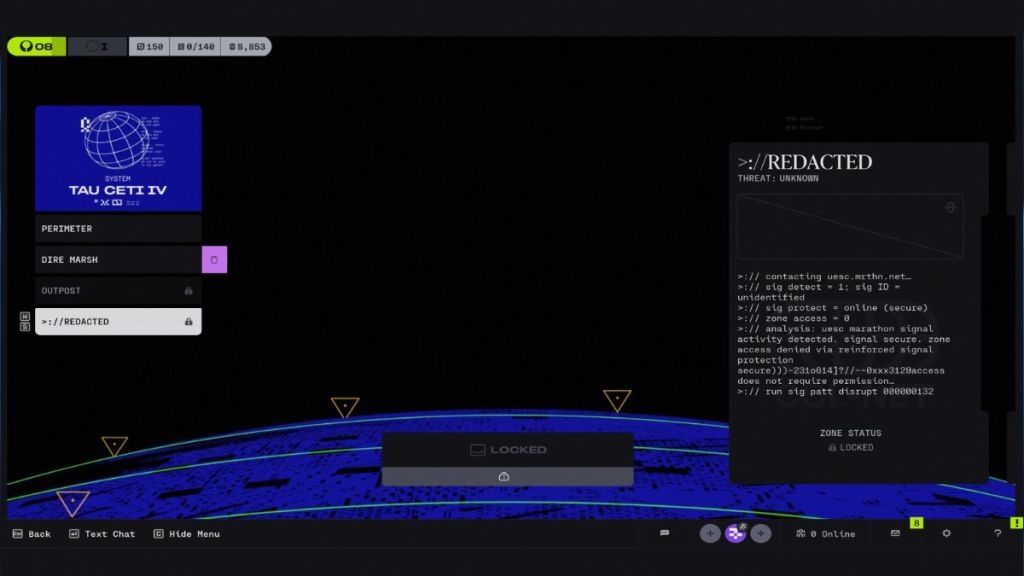This screenshot has width=1024, height=576.
Task: Open the text chat speech bubble icon
Action: coord(665,533)
